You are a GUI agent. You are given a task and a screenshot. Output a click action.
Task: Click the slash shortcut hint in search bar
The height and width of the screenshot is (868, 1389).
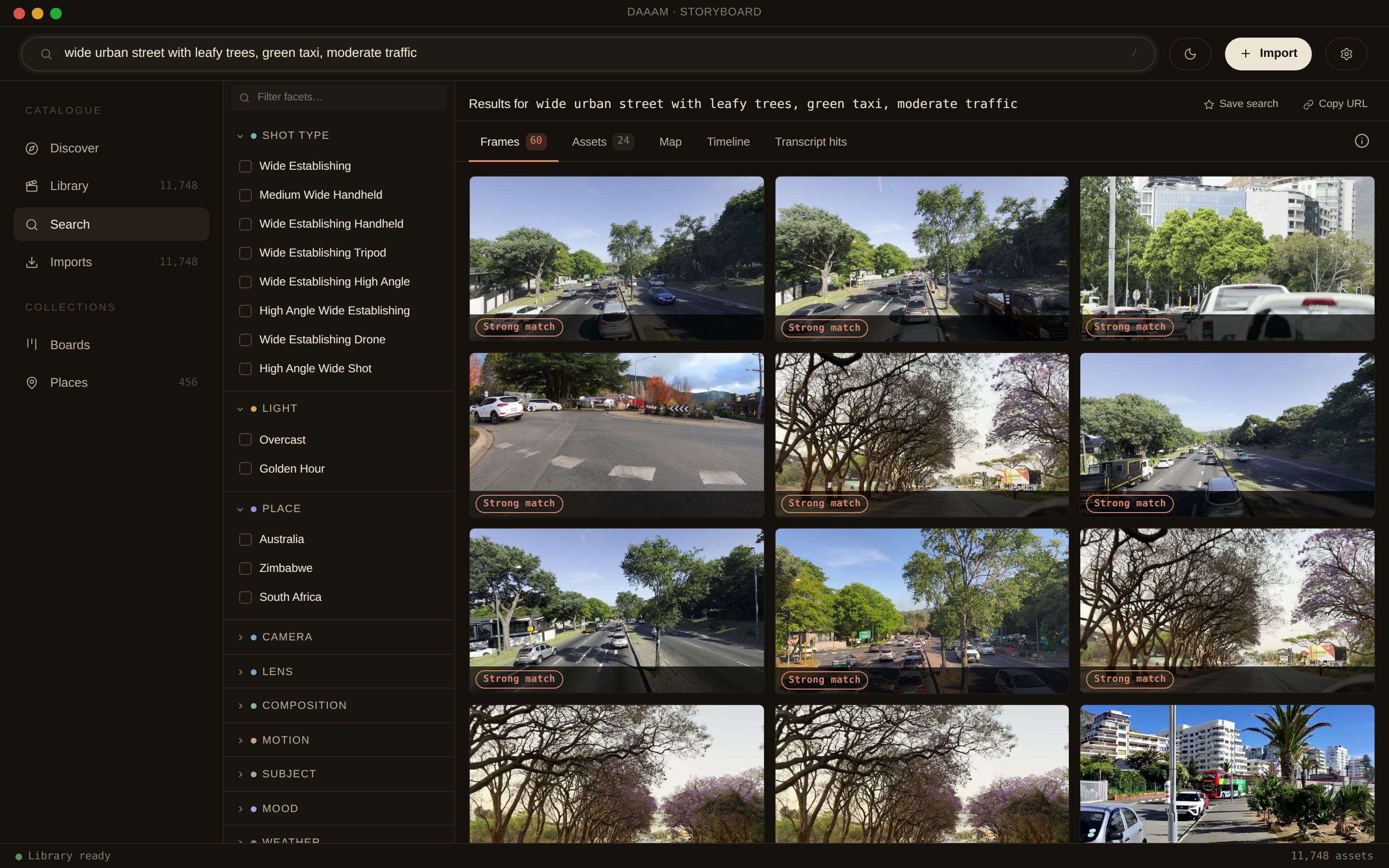pos(1134,53)
